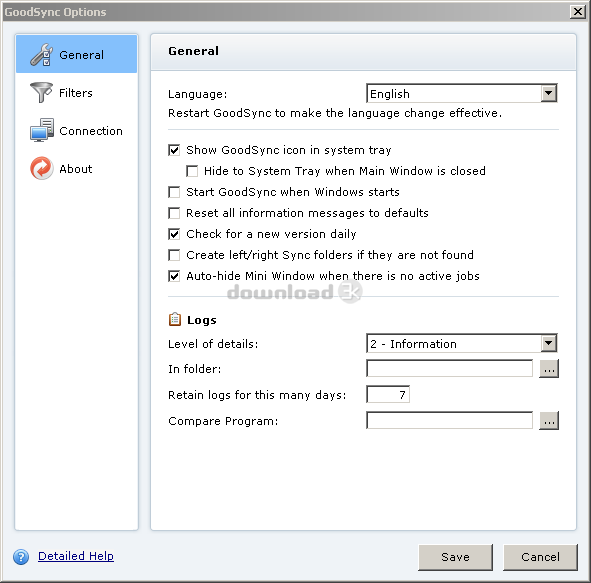Switch to the Connection section label
The height and width of the screenshot is (583, 591).
91,131
